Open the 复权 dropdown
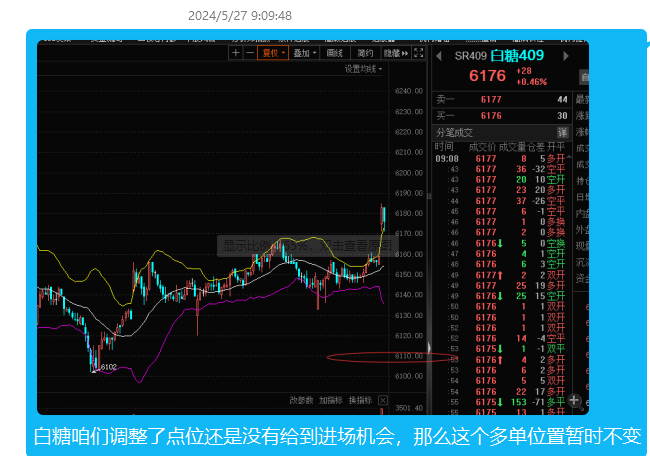This screenshot has height=456, width=650. (x=273, y=53)
